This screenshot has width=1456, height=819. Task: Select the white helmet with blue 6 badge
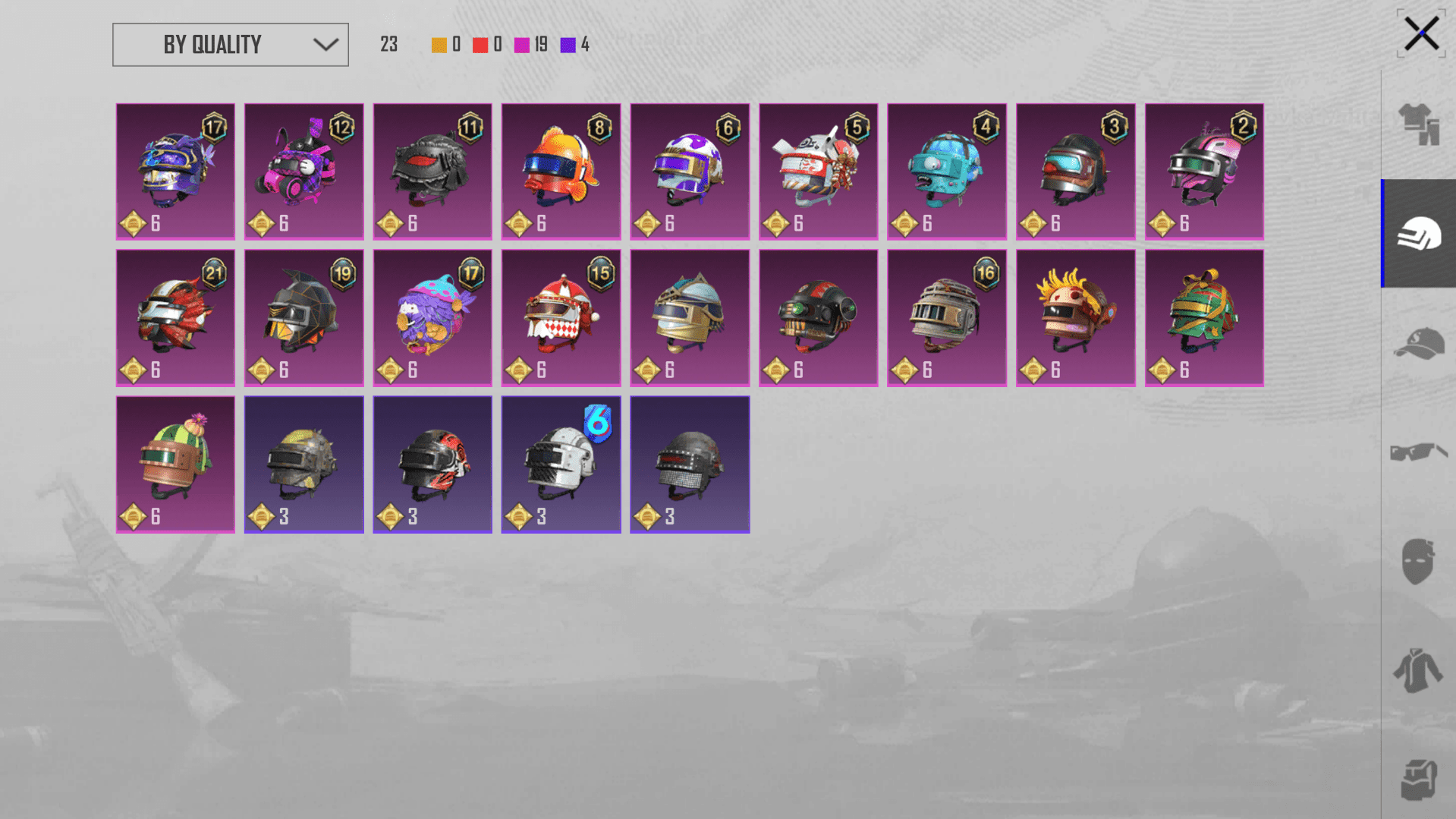561,465
